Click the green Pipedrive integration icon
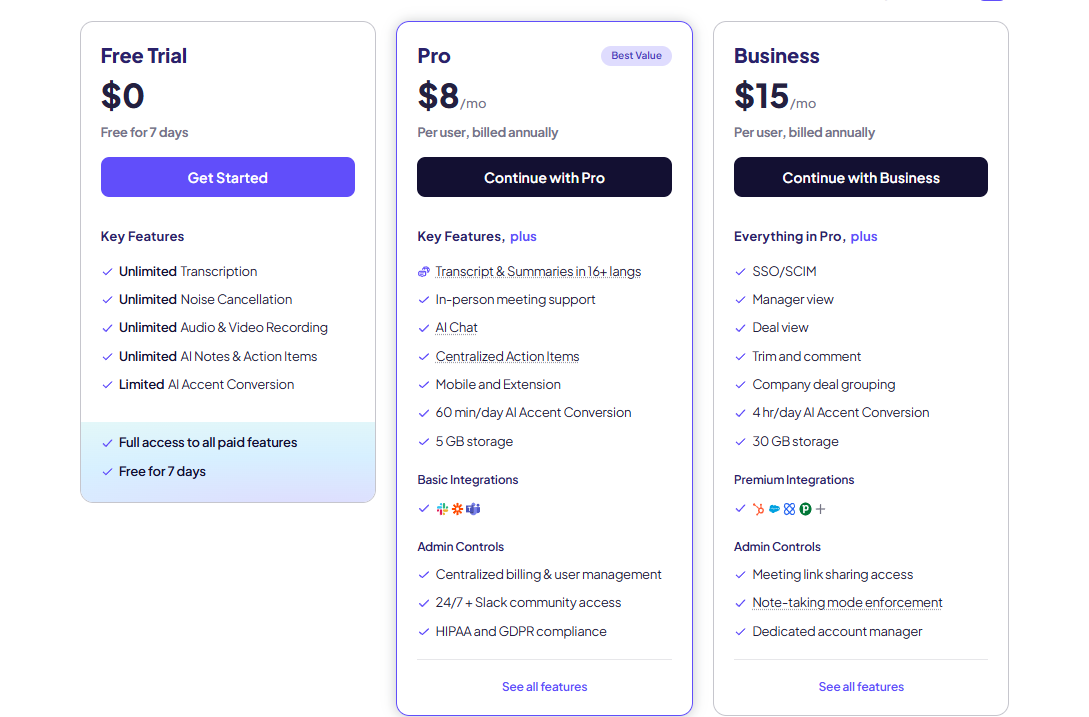Screen dimensions: 1089x717 pyautogui.click(x=805, y=509)
